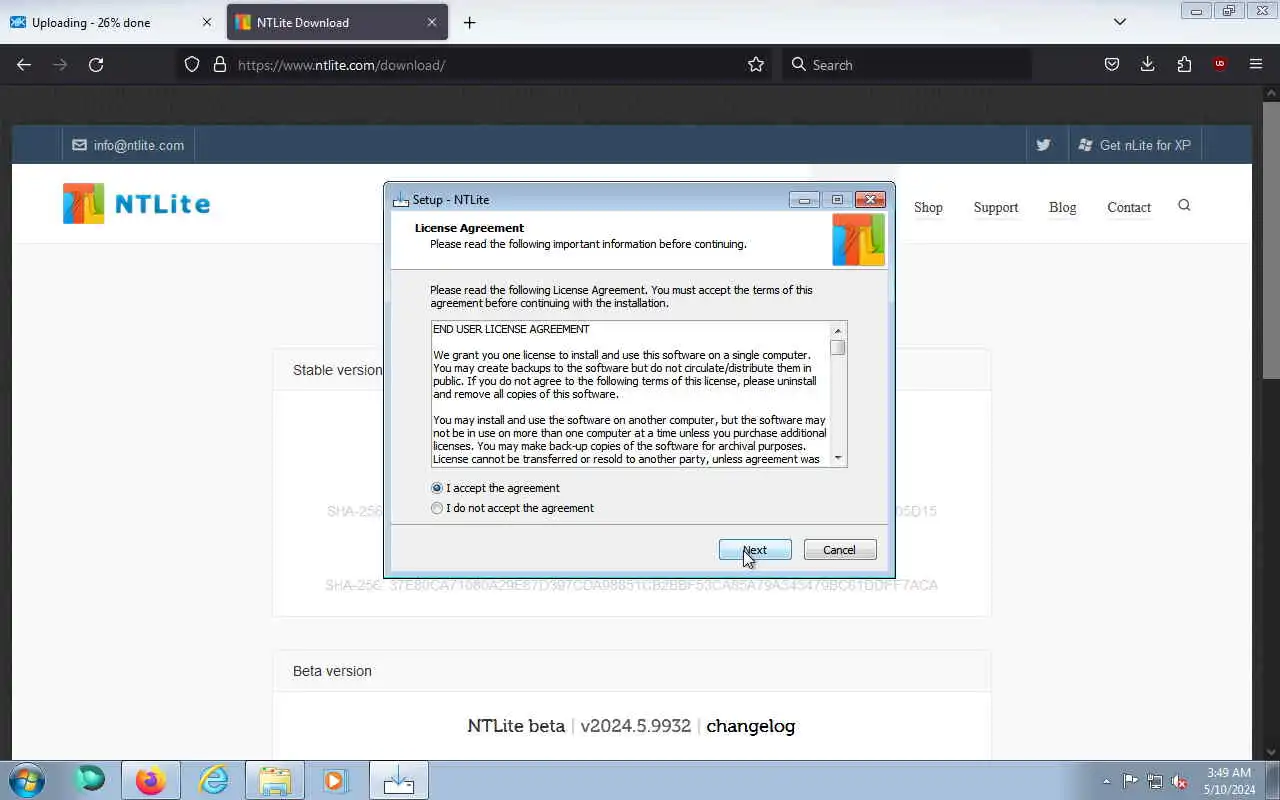Open media player taskbar icon
The width and height of the screenshot is (1280, 800).
[x=335, y=780]
